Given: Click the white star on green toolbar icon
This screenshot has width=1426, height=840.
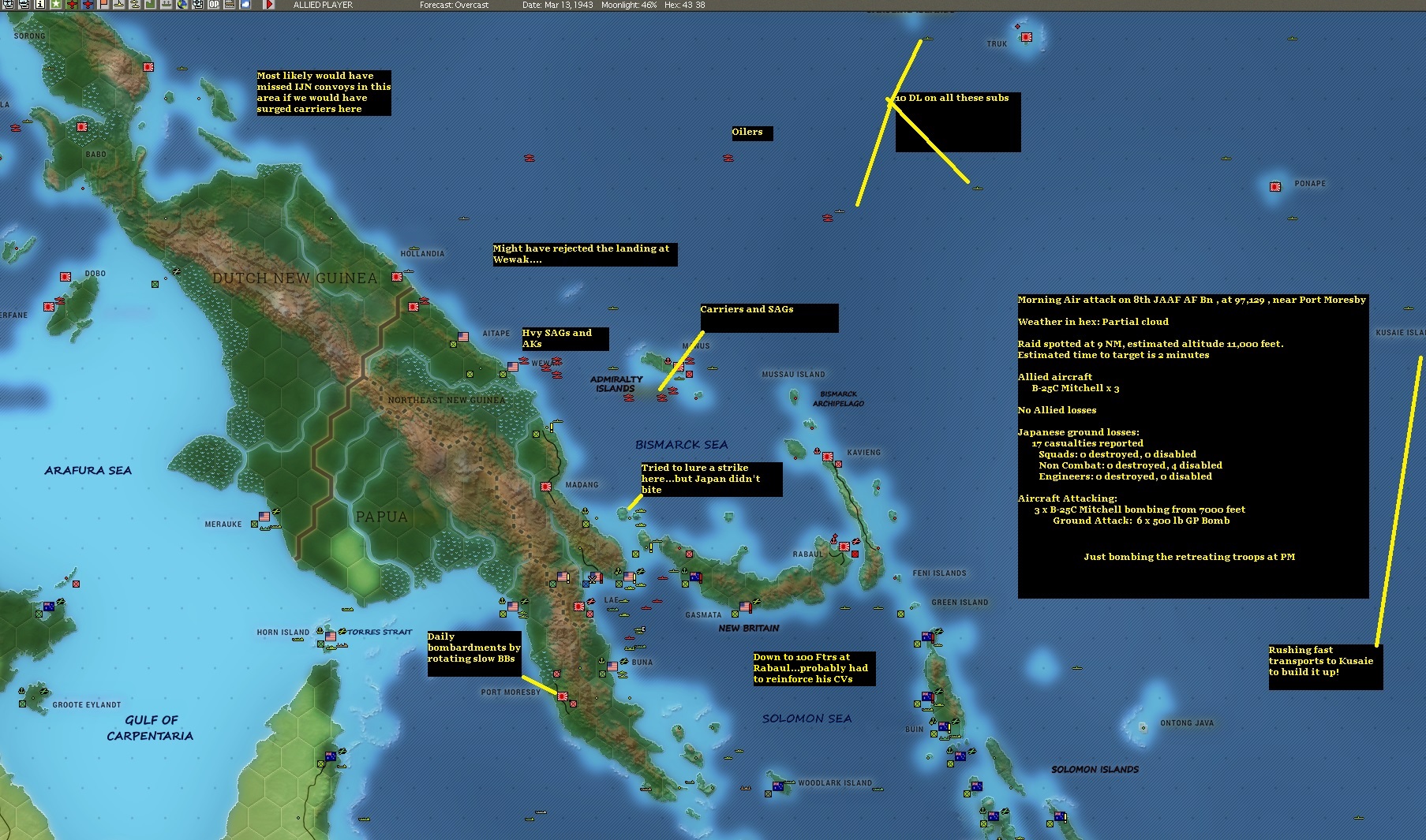Looking at the screenshot, I should (x=57, y=5).
